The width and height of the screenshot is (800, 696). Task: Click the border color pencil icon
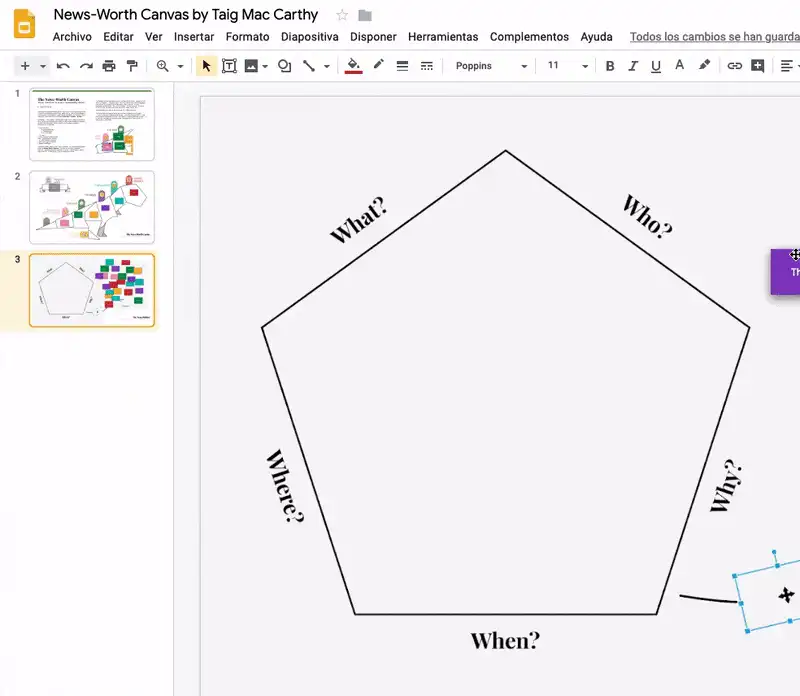[378, 66]
